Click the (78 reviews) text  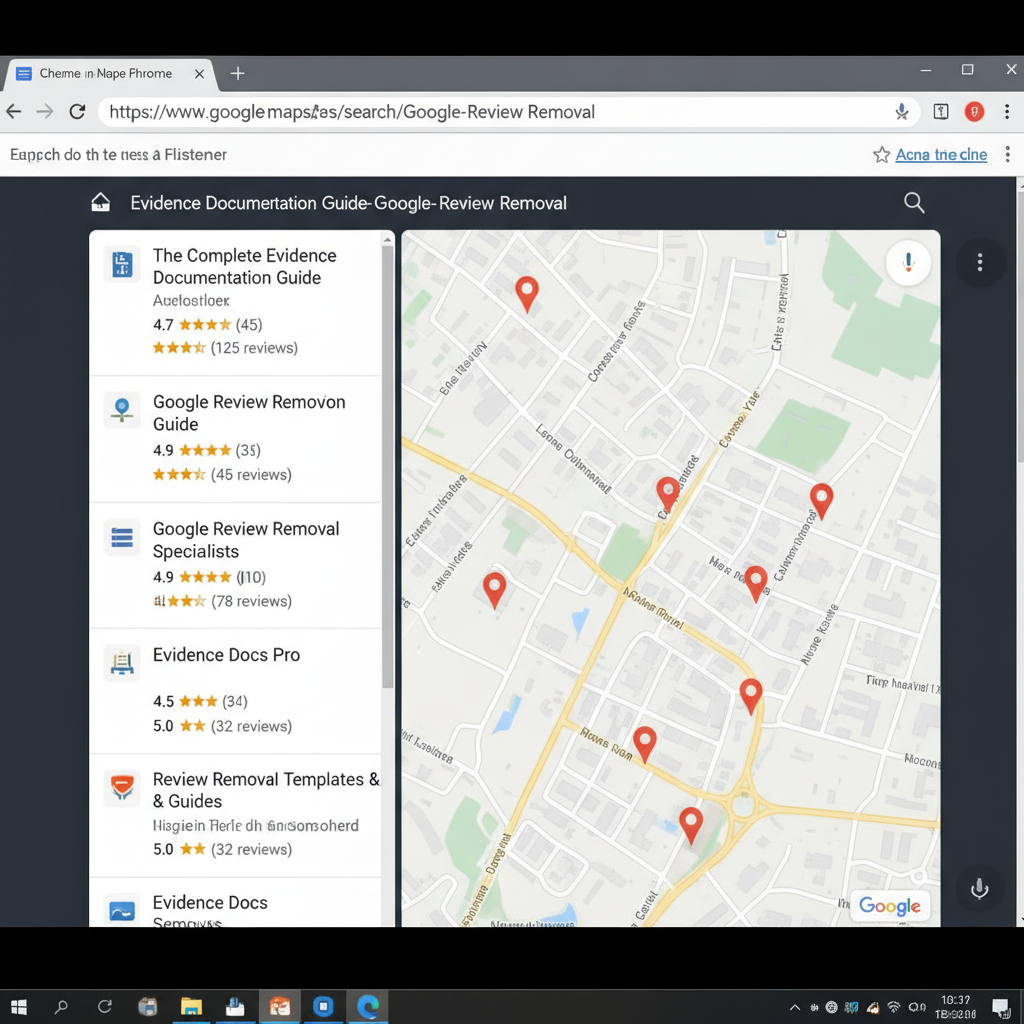click(251, 601)
